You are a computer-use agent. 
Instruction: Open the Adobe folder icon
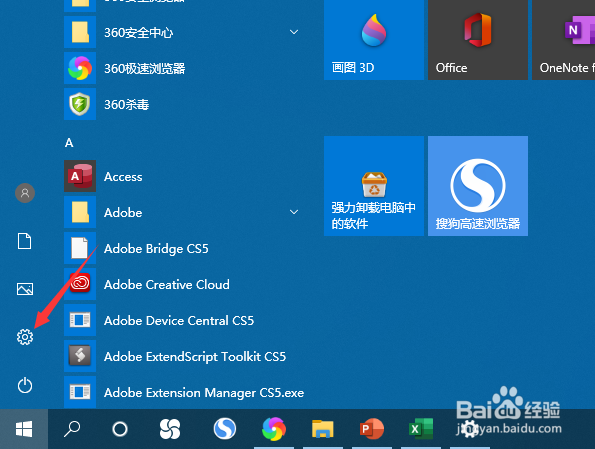point(80,212)
